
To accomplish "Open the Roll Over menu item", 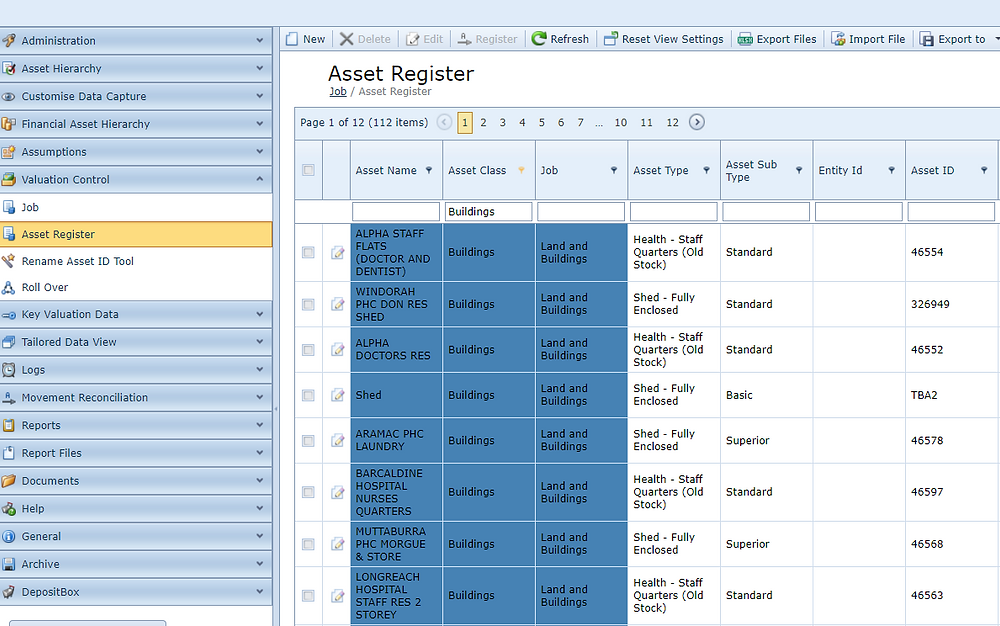I will click(136, 288).
